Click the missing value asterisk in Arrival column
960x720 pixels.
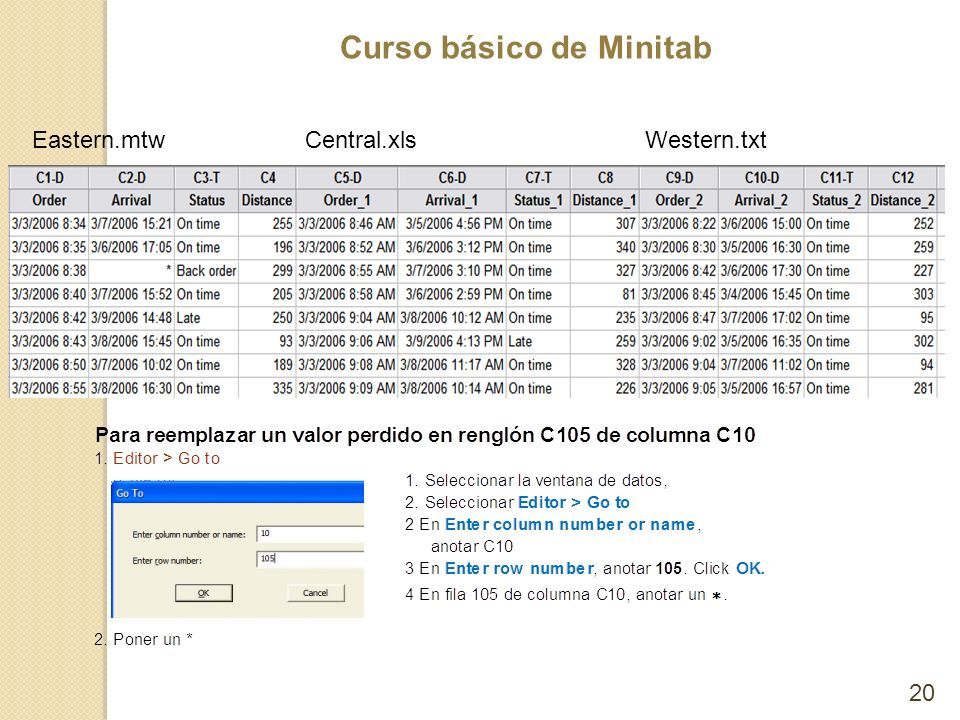[x=132, y=271]
